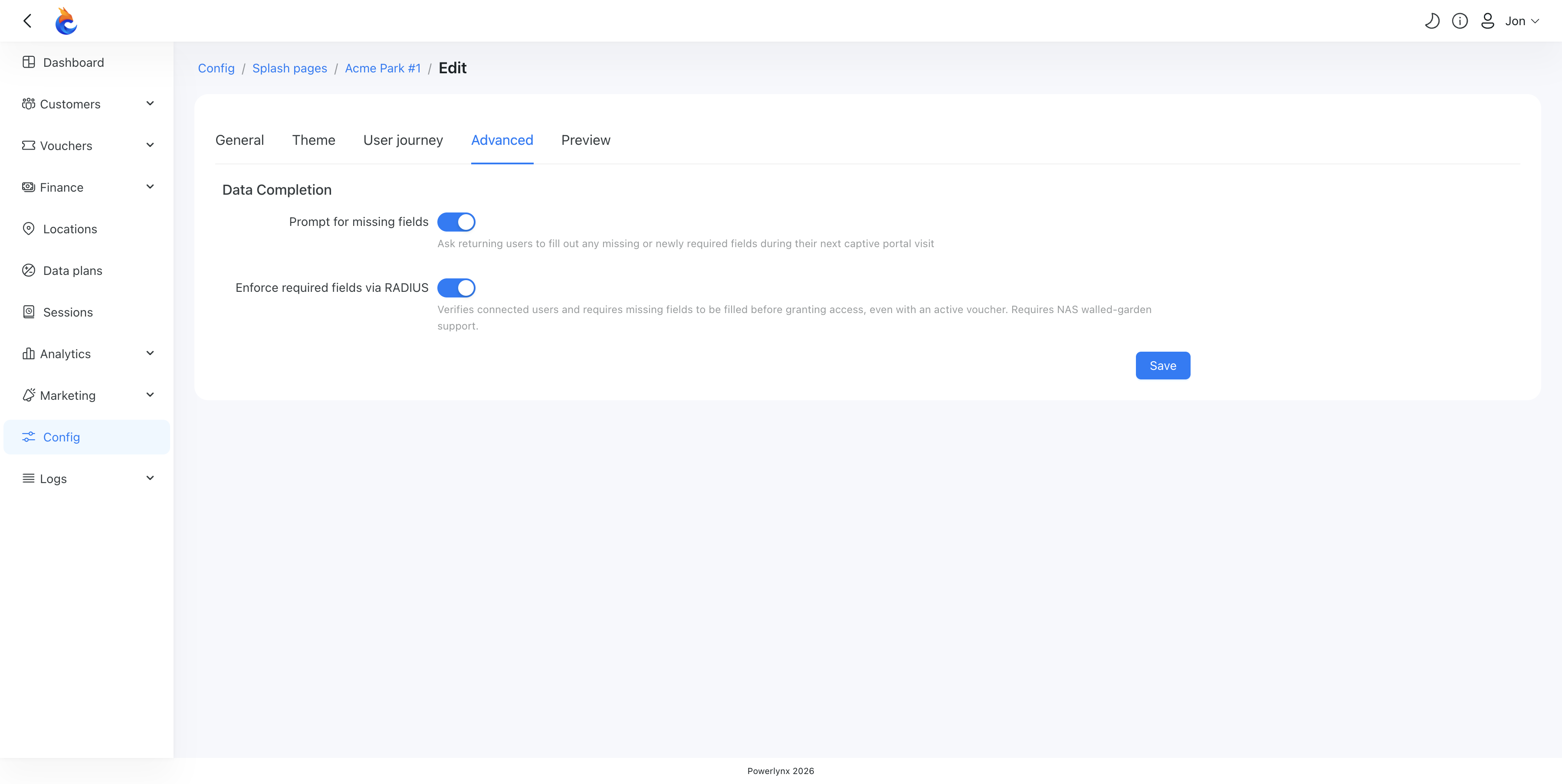Expand the Finance menu chevron
The width and height of the screenshot is (1562, 784).
click(151, 186)
